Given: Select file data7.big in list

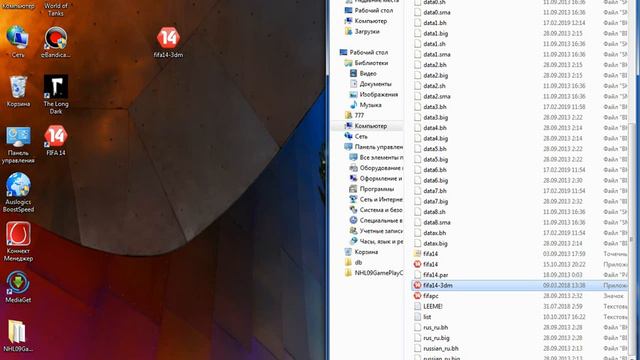Looking at the screenshot, I should click(520, 201).
